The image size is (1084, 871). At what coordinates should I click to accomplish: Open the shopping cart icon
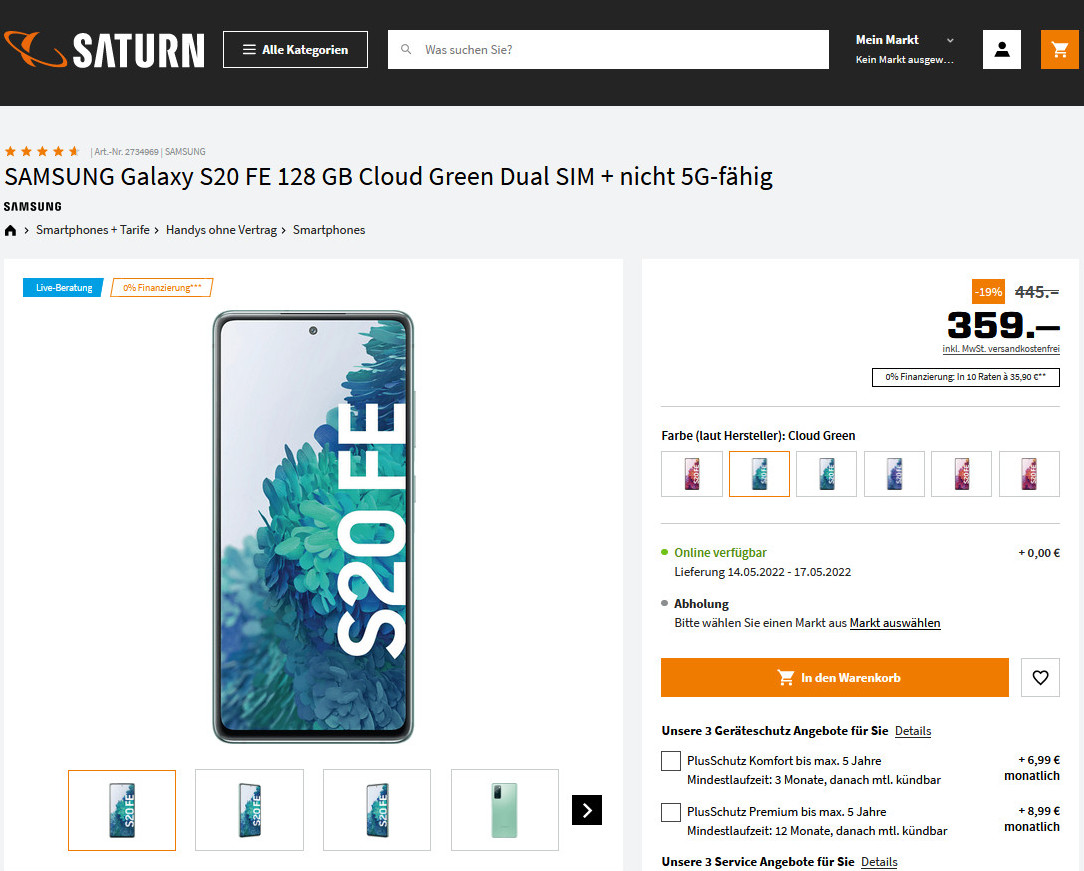tap(1060, 49)
